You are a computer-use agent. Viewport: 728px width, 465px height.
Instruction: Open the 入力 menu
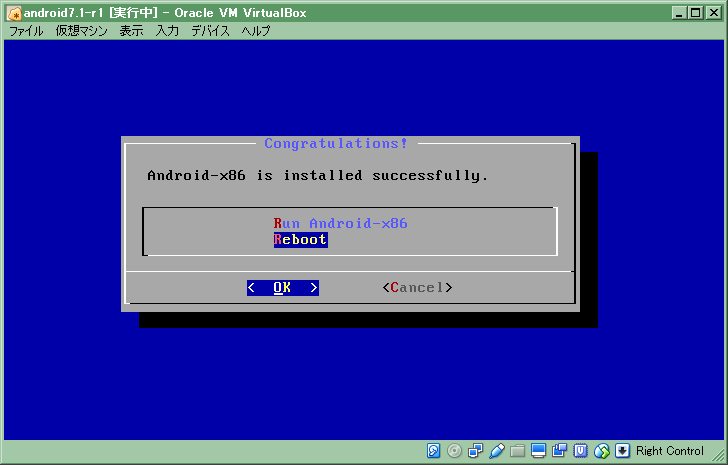[167, 31]
